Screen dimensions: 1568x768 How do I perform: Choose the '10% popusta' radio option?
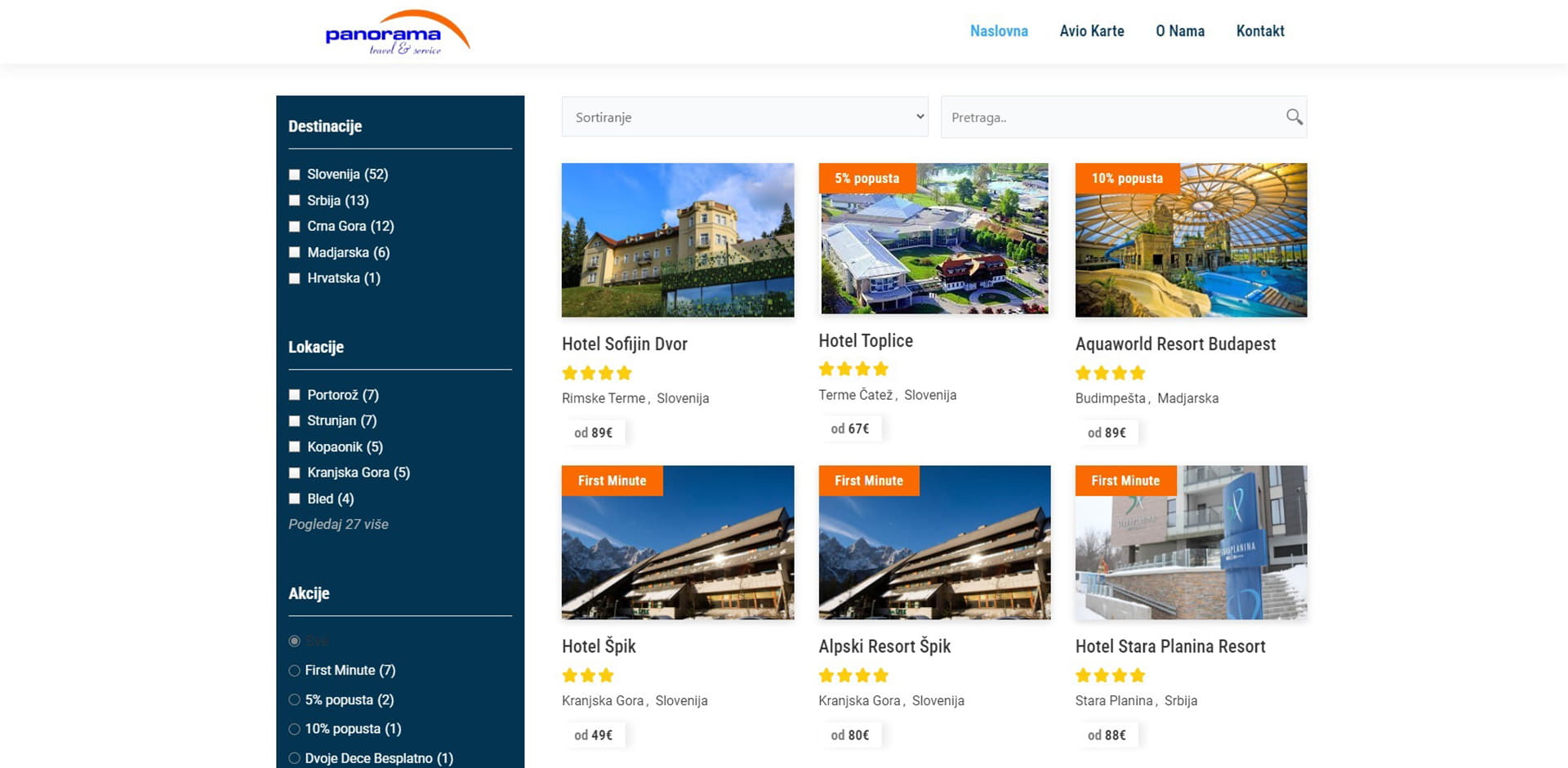click(295, 729)
